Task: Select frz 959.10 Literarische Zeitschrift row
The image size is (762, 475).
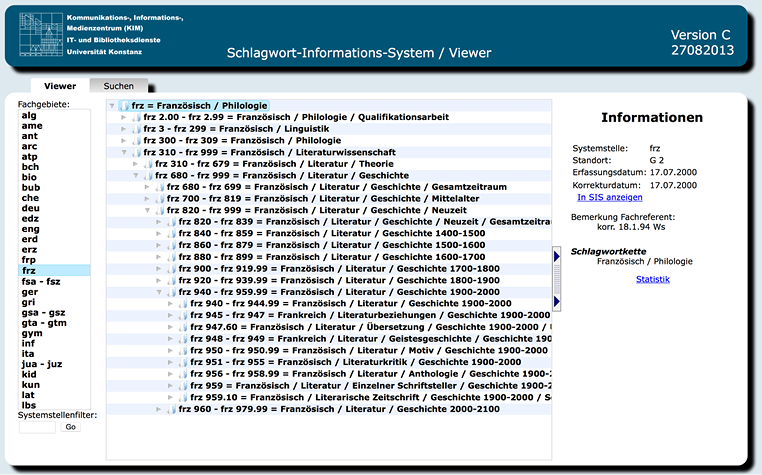Action: tap(329, 398)
